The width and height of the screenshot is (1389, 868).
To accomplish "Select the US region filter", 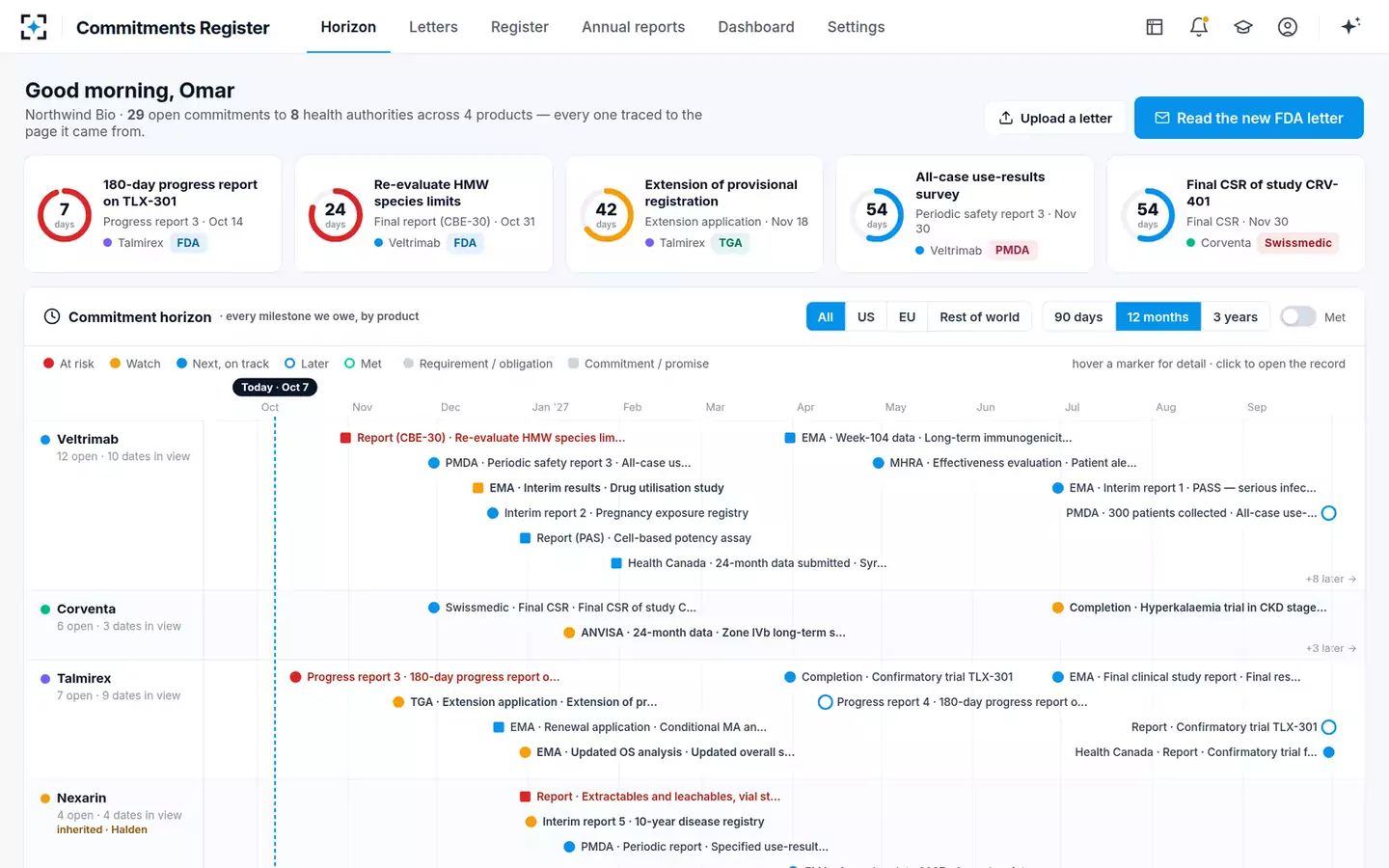I will coord(866,316).
